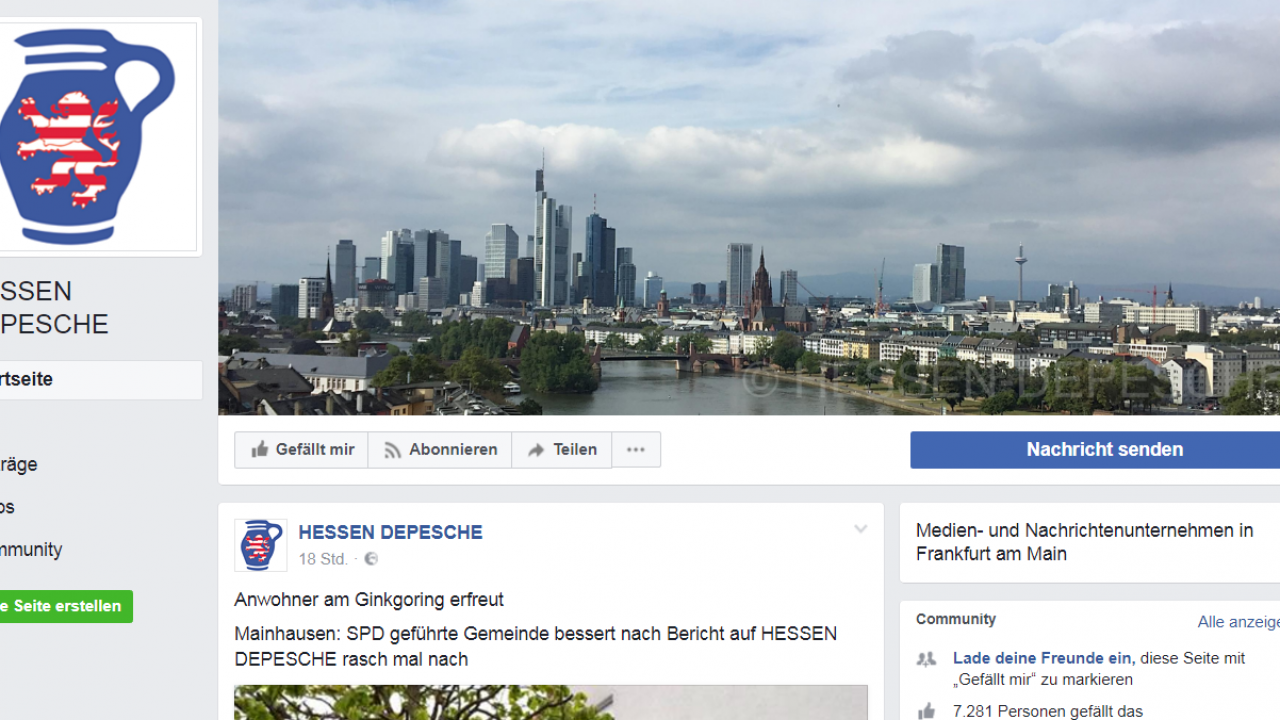Send a message via Nachricht senden
The height and width of the screenshot is (720, 1280).
pyautogui.click(x=1095, y=450)
